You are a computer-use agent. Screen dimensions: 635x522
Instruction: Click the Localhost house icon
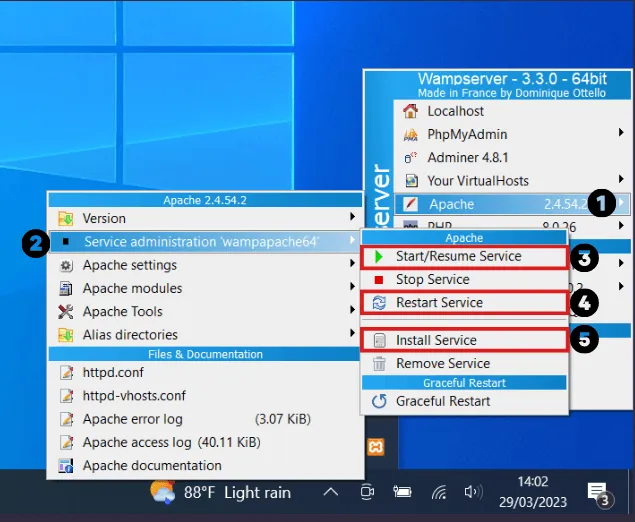tap(410, 111)
